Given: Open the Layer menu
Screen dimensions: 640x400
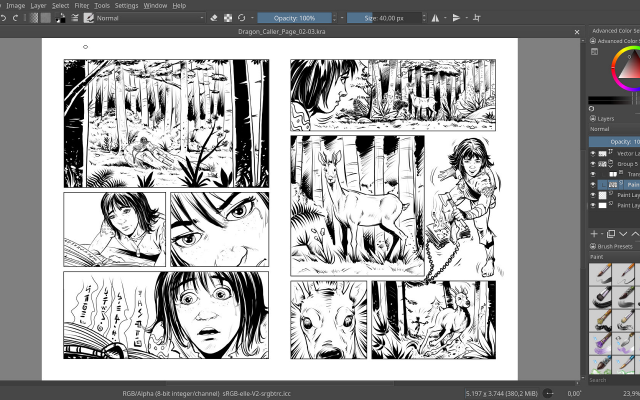Looking at the screenshot, I should [x=38, y=5].
